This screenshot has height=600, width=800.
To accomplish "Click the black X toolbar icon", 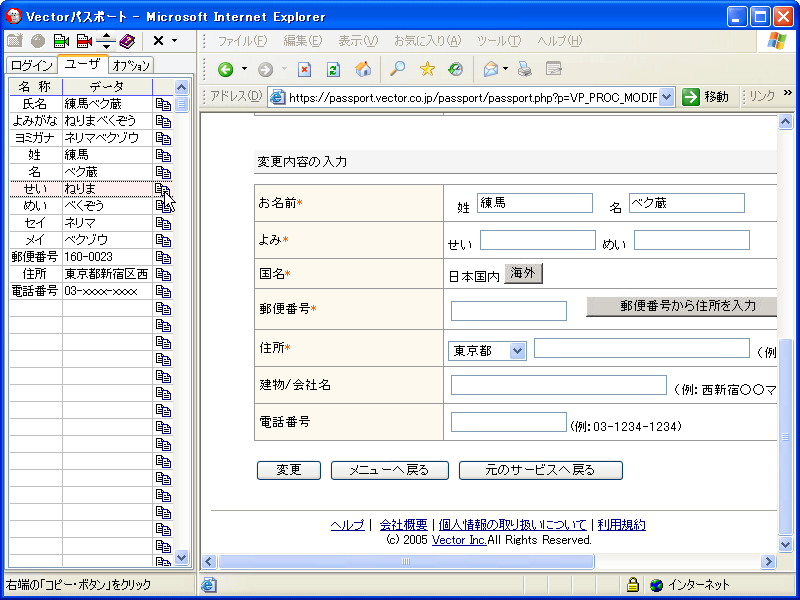I will 158,41.
